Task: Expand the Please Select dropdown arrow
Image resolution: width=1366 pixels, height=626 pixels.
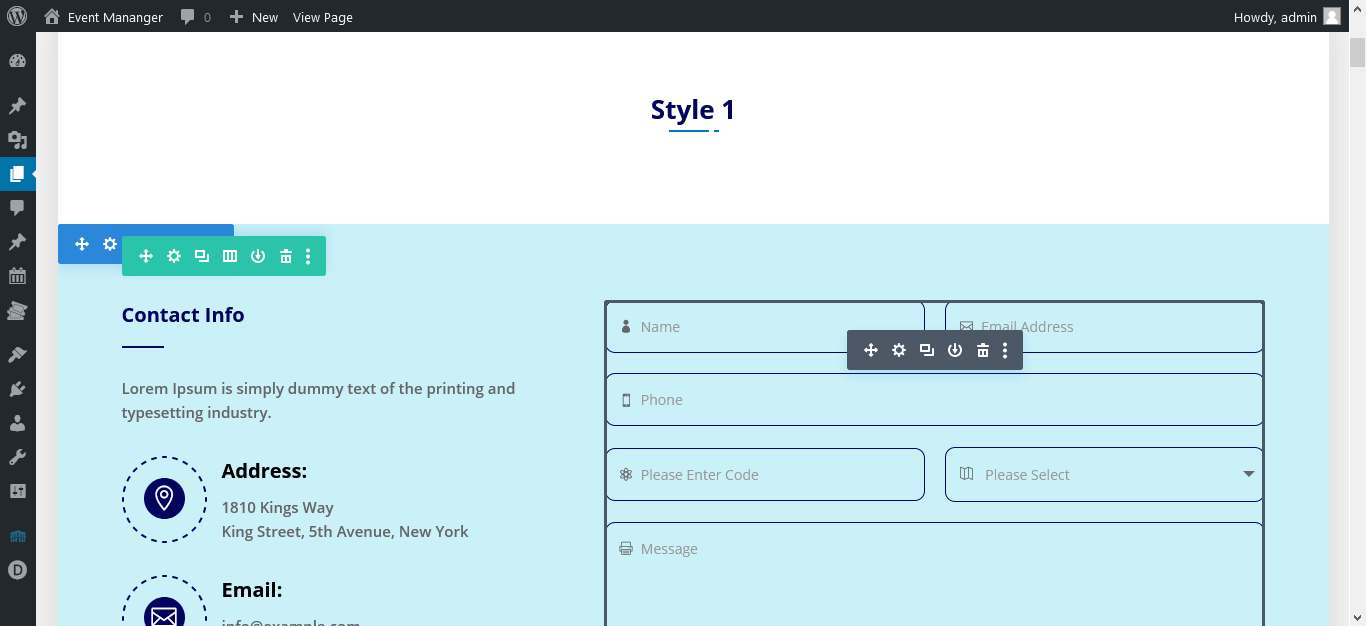Action: tap(1249, 474)
